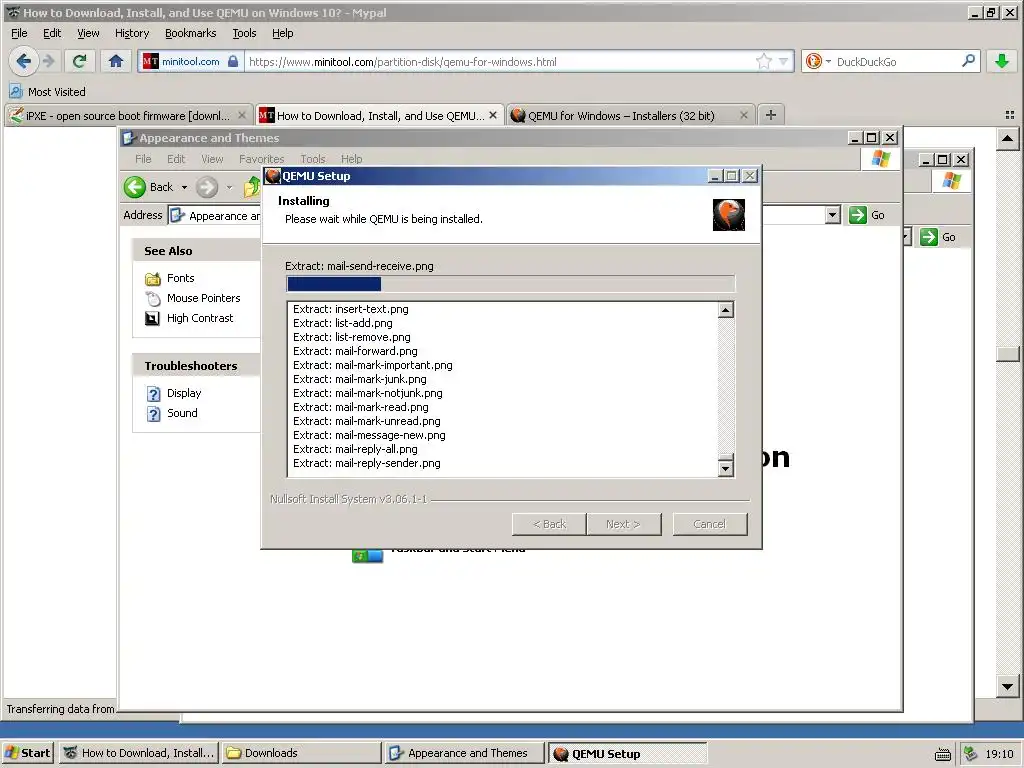Switch to the iPXE open source tab
This screenshot has width=1024, height=768.
click(x=129, y=116)
